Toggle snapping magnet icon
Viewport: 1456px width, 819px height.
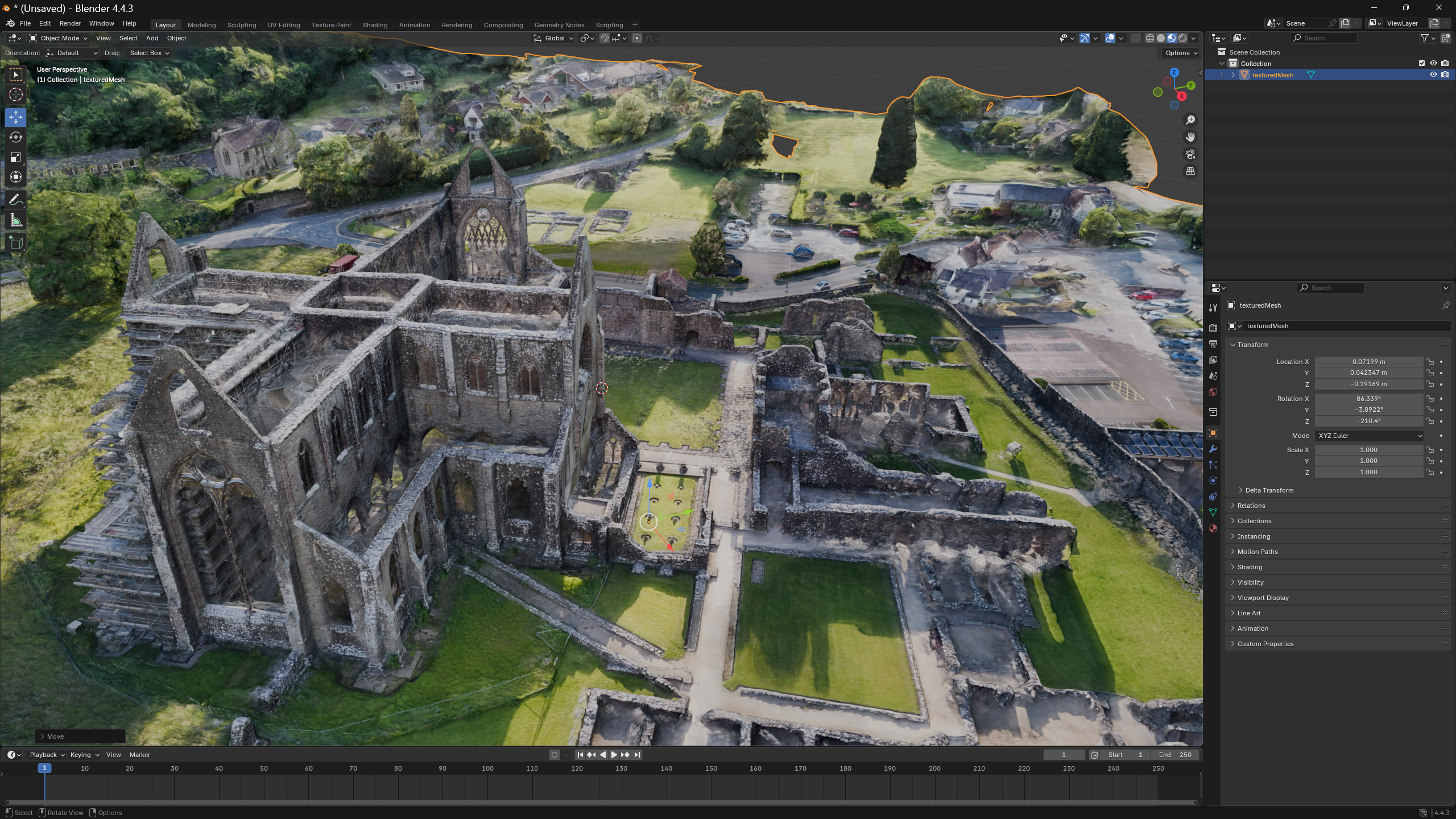[605, 38]
